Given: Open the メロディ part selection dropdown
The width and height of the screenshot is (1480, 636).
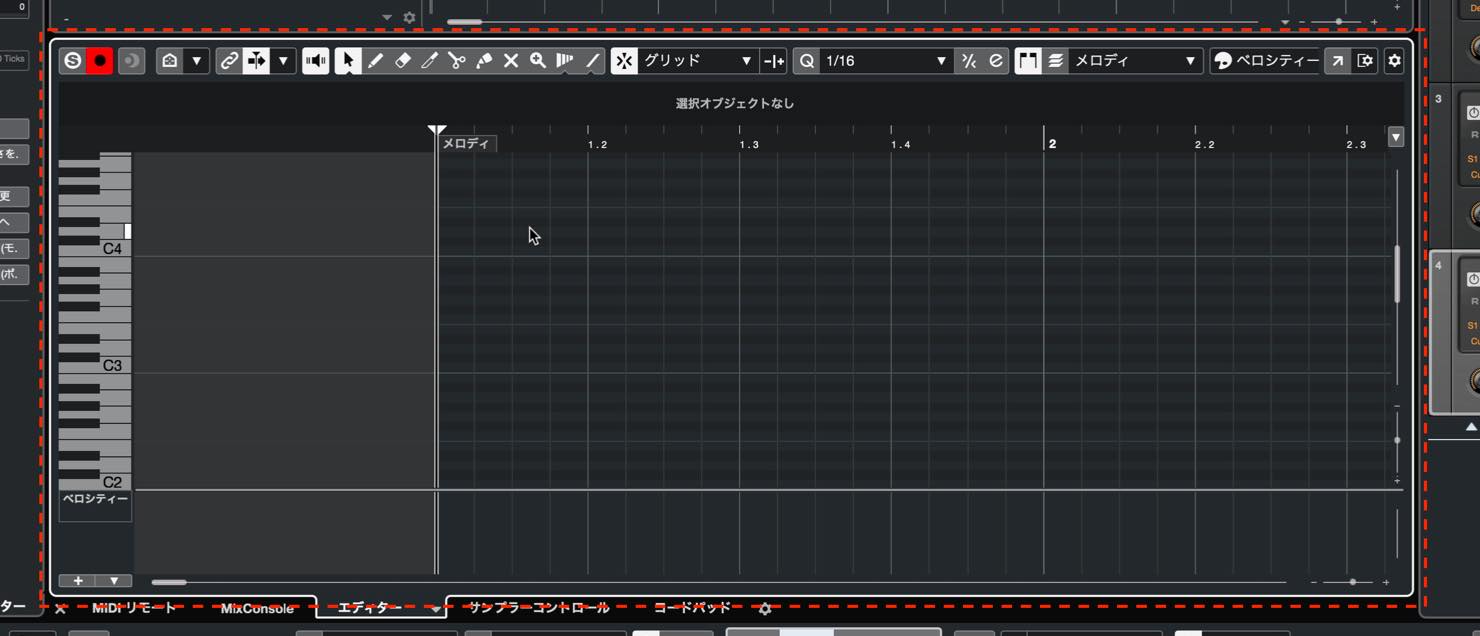Looking at the screenshot, I should pos(1135,61).
